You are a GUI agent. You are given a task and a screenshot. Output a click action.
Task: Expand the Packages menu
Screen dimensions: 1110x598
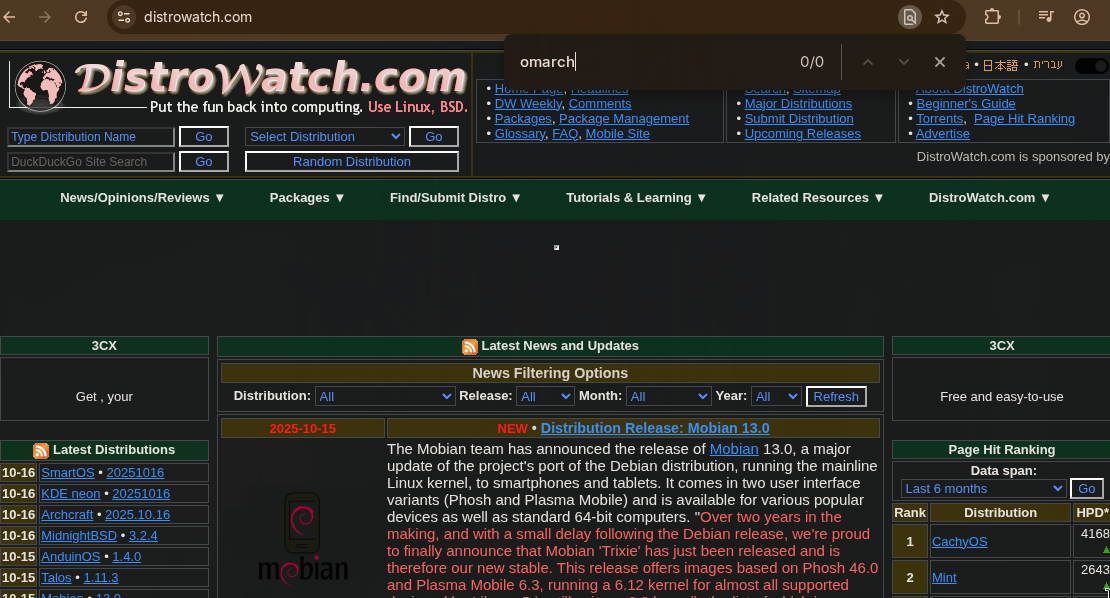(x=307, y=198)
